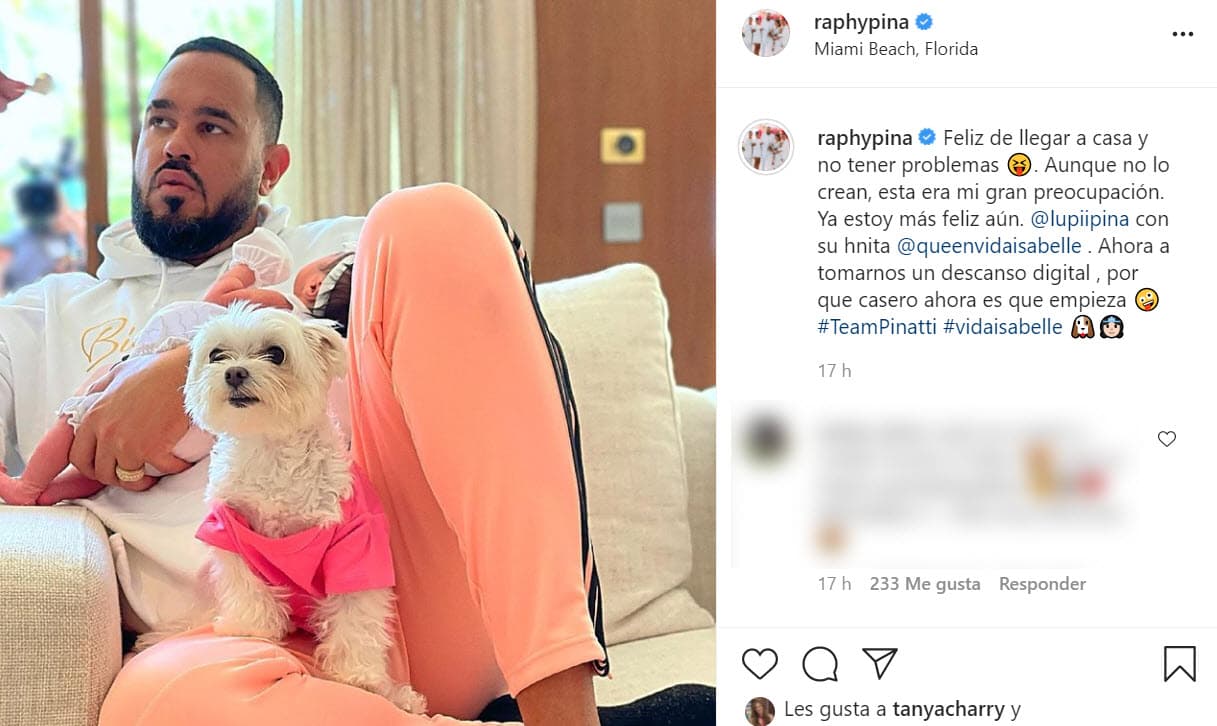View the 233 Me gusta comment likes
The width and height of the screenshot is (1217, 726).
[925, 584]
